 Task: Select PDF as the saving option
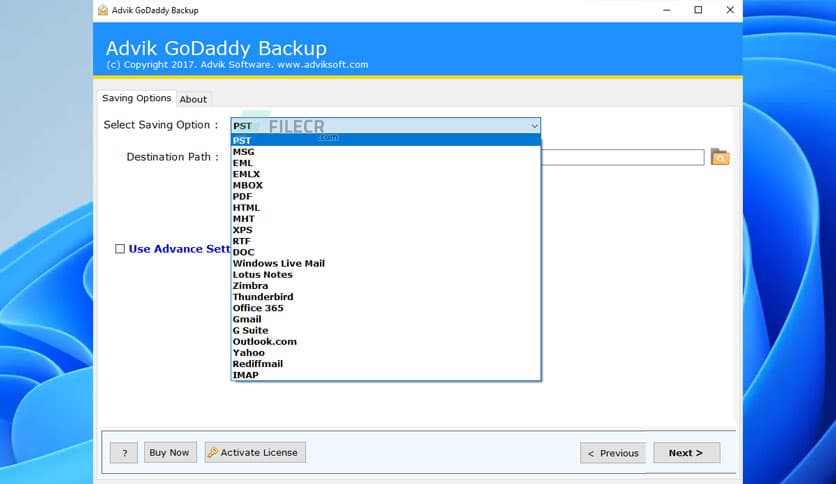pos(386,197)
